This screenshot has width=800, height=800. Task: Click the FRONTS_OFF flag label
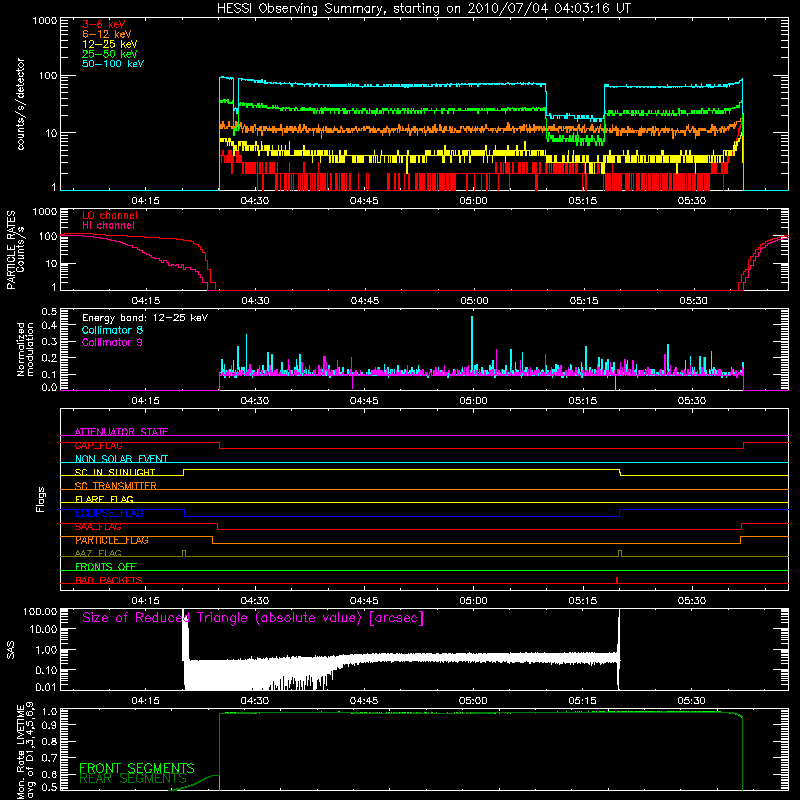(x=106, y=567)
